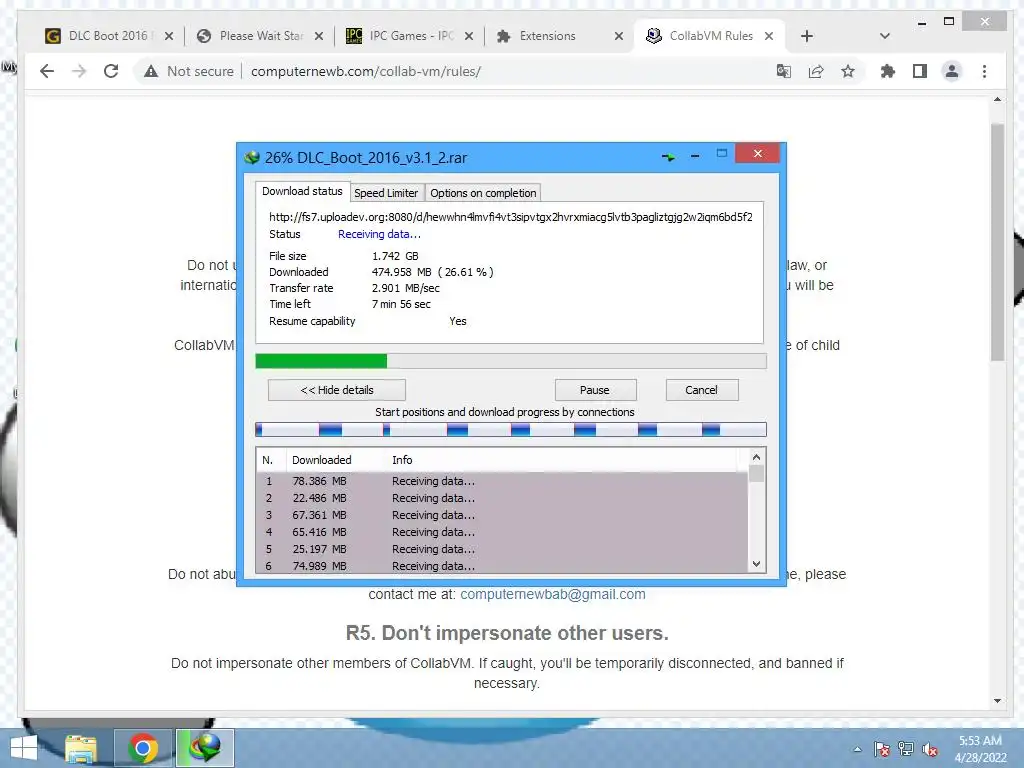1024x768 pixels.
Task: Click the N. column header
Action: [x=271, y=460]
